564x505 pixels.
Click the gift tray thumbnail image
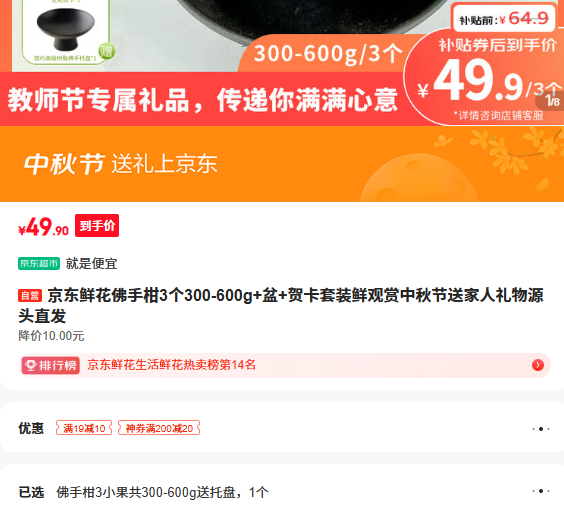65,32
